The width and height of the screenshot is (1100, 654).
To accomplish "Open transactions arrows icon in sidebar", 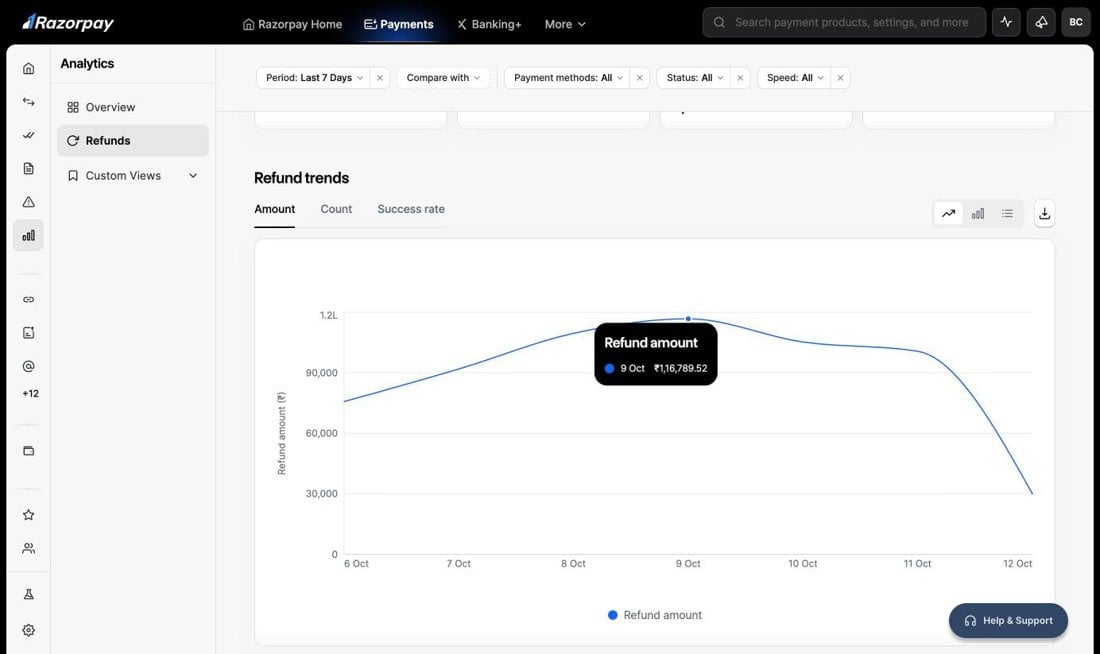I will pos(28,102).
